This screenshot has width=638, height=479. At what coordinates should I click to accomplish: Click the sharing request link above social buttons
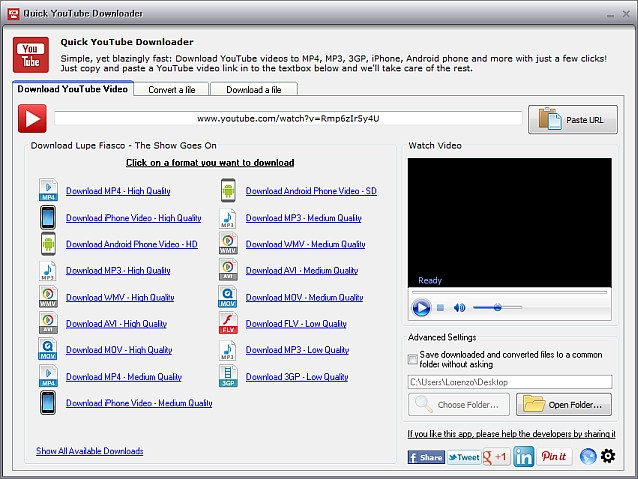tap(511, 434)
